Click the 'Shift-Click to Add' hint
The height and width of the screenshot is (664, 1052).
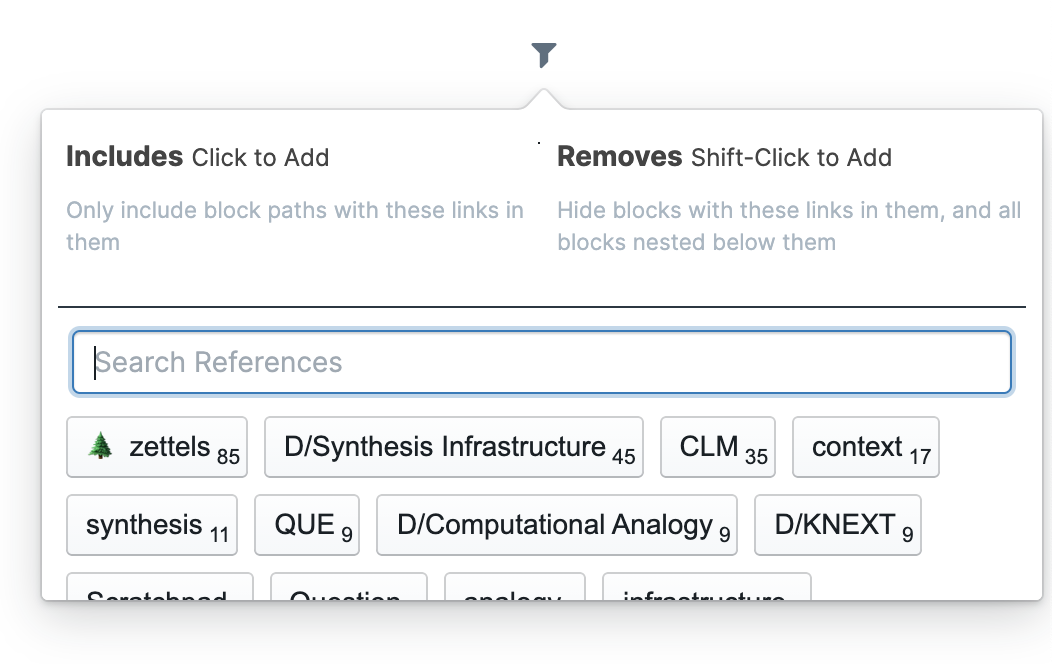pos(791,158)
